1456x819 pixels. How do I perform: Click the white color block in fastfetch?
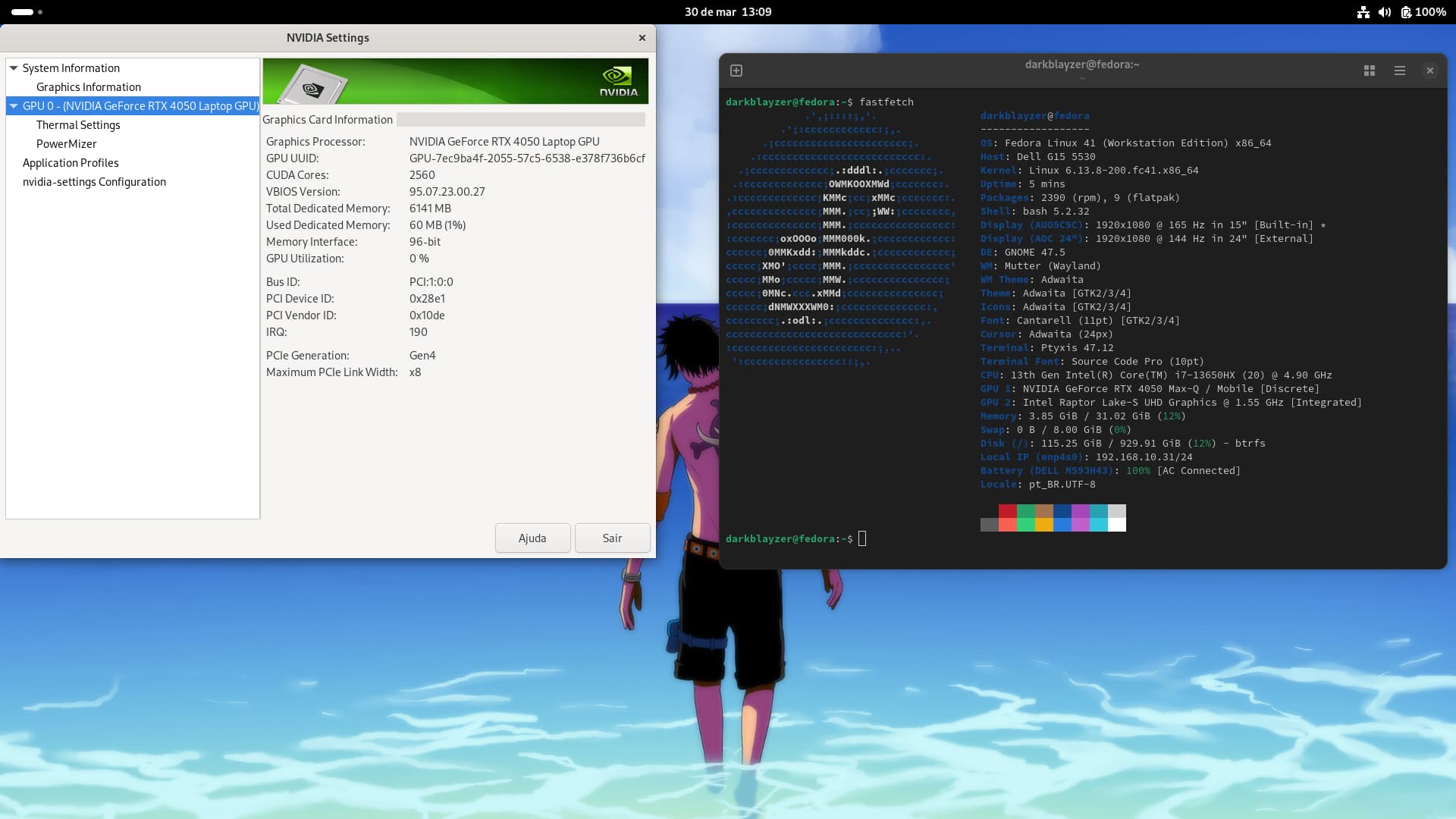pos(1117,525)
